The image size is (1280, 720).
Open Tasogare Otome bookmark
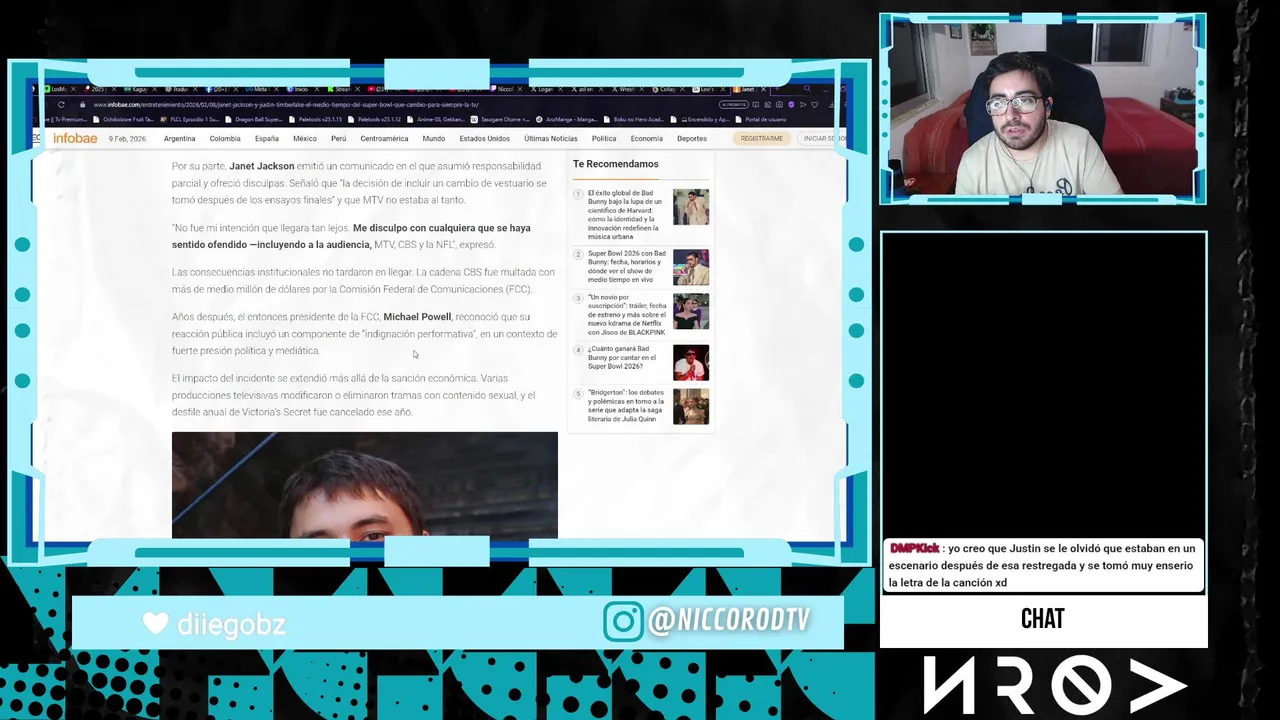(500, 120)
